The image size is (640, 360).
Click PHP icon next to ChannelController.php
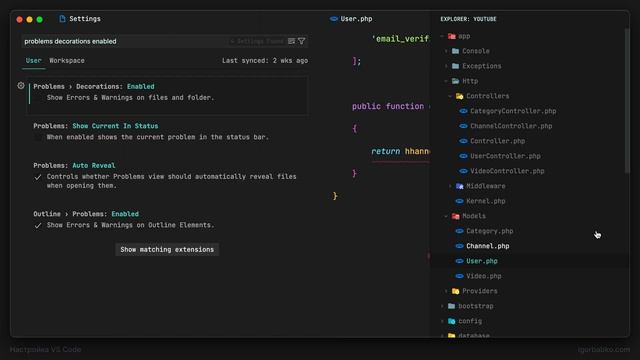(x=463, y=126)
